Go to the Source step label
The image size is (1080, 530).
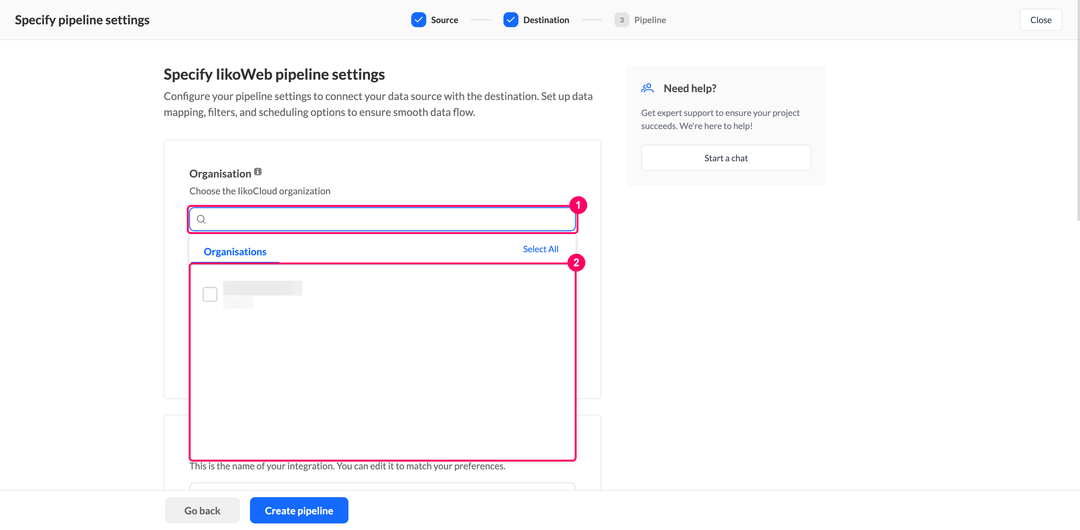444,20
